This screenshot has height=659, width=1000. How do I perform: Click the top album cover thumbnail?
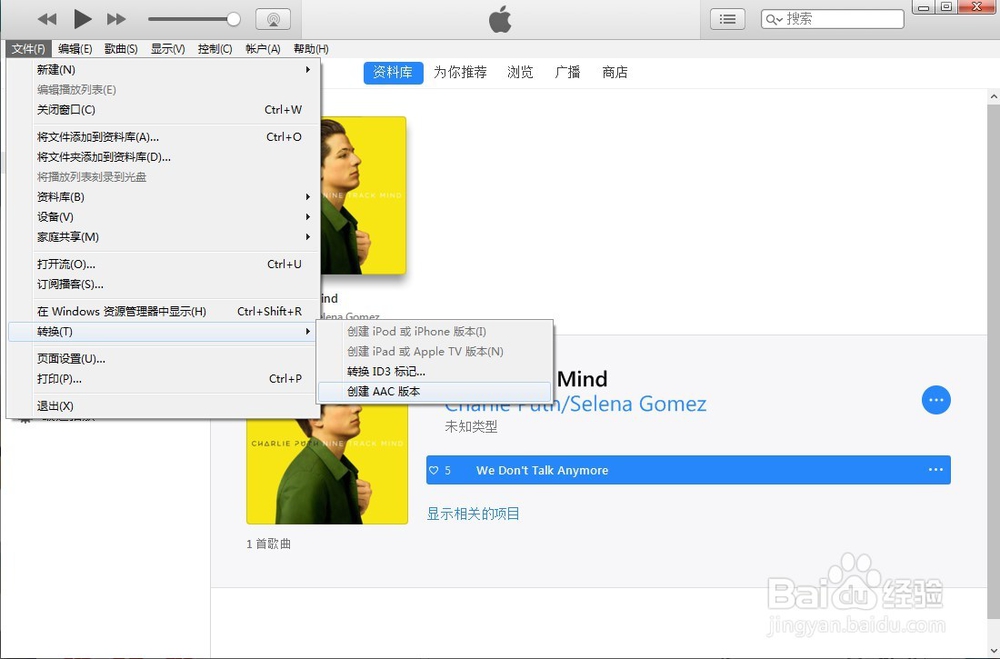(363, 195)
